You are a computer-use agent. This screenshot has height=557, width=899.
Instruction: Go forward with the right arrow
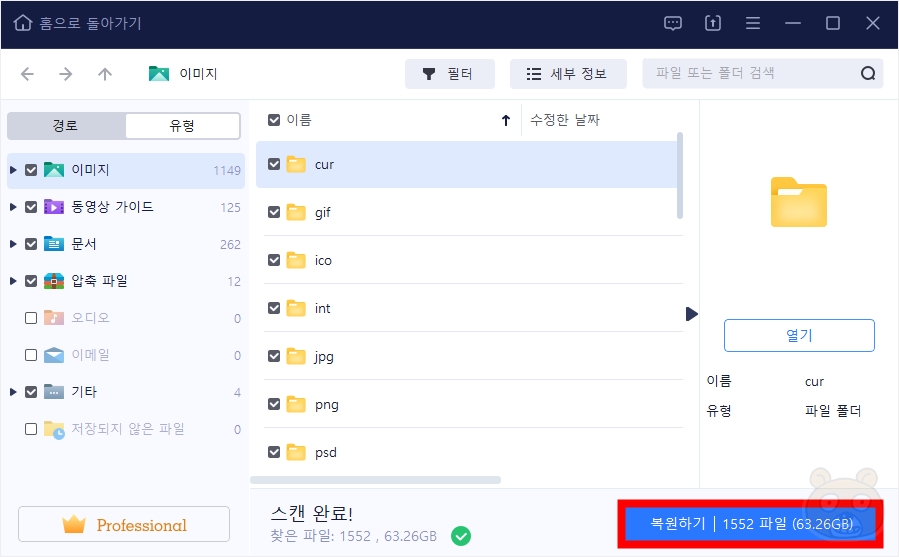point(66,73)
